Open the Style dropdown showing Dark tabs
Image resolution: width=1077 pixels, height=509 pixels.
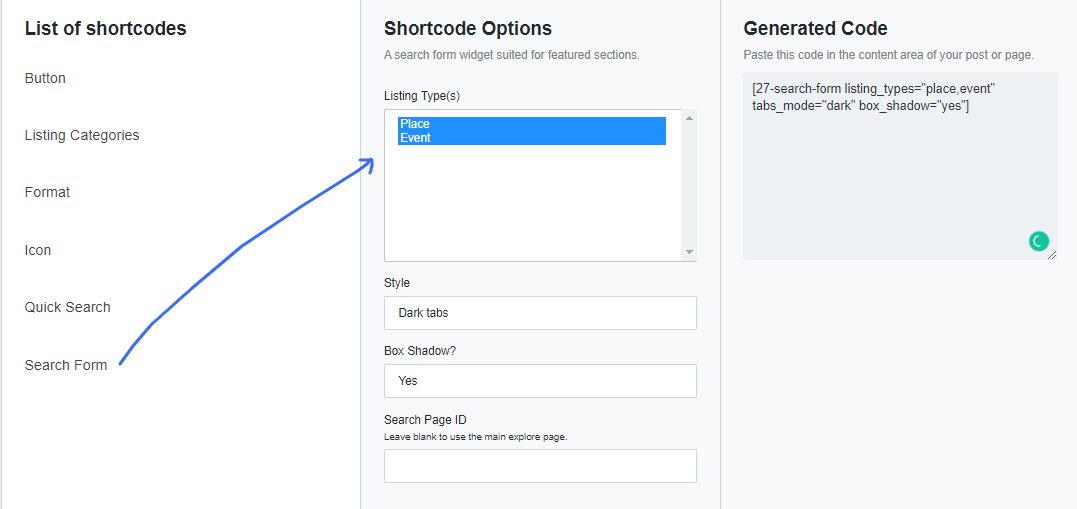click(541, 313)
